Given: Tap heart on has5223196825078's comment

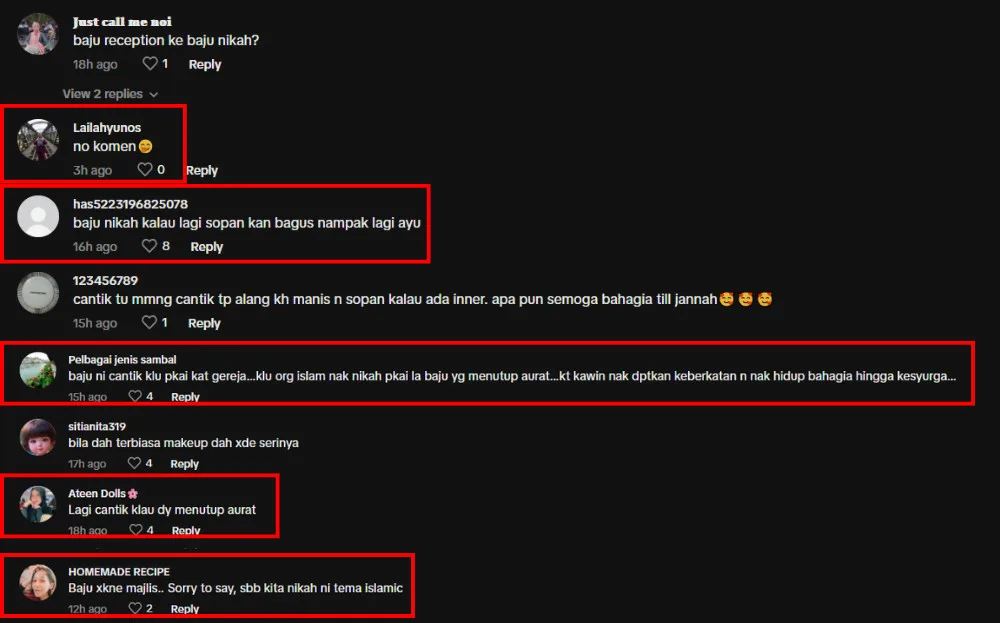Looking at the screenshot, I should coord(149,246).
